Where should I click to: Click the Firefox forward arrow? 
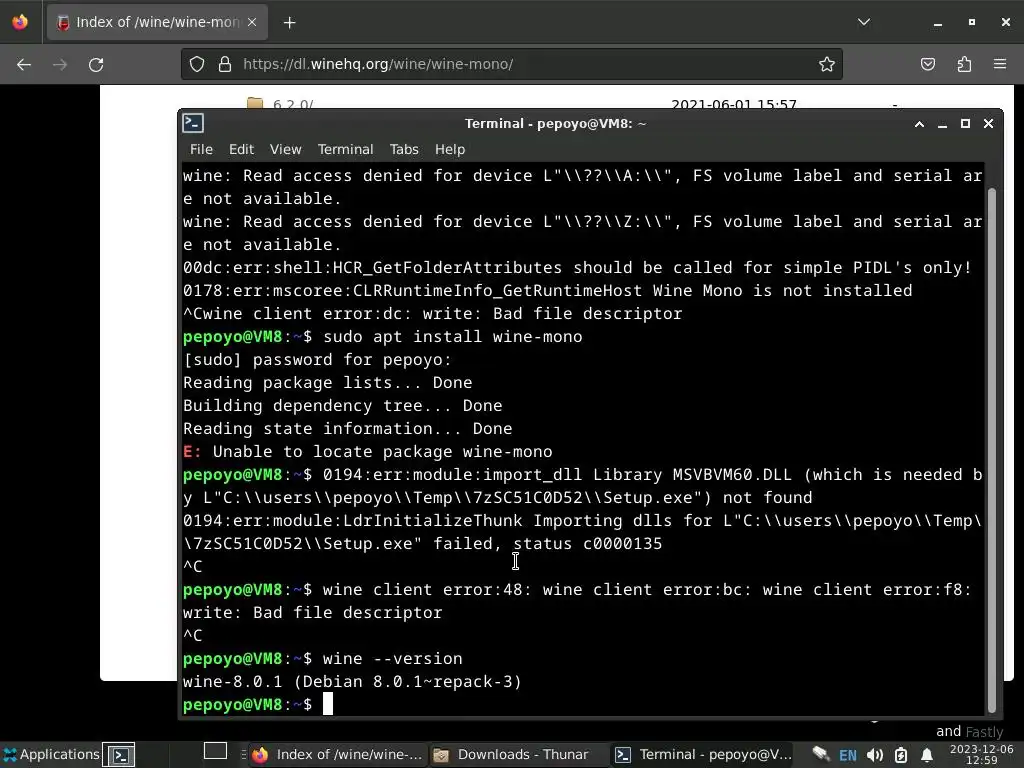tap(60, 65)
